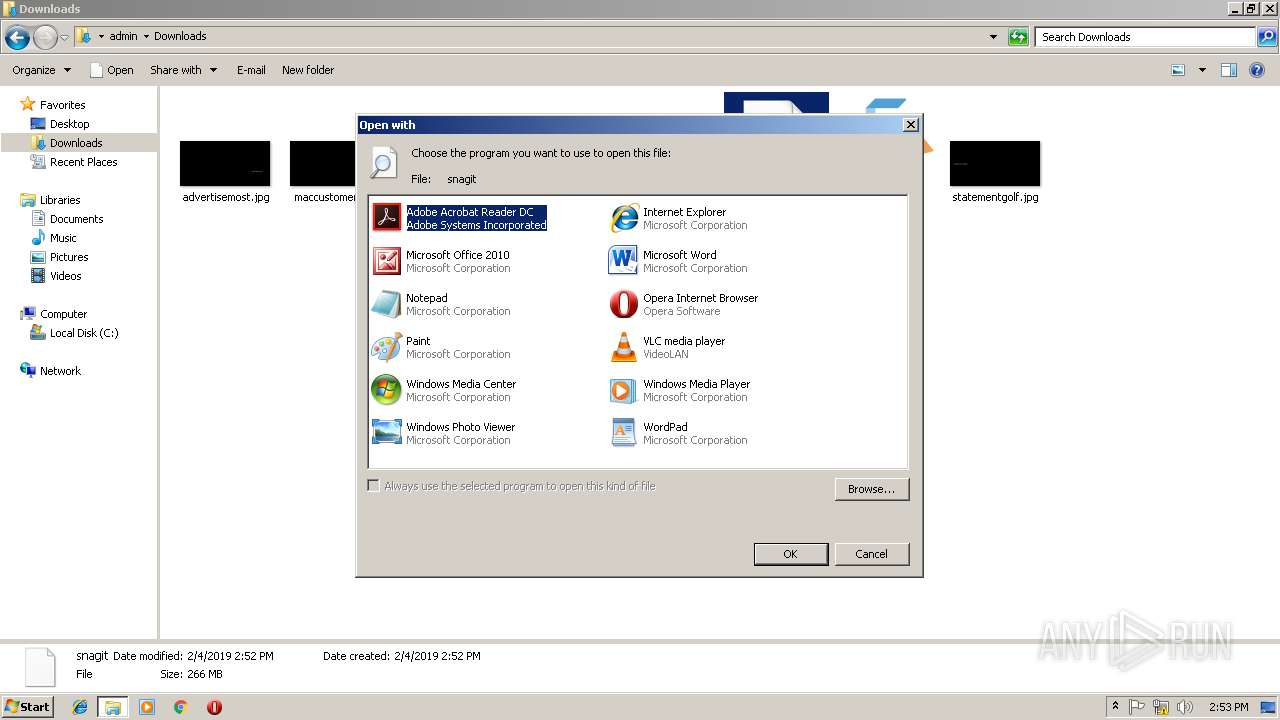Refresh the Downloads folder view

point(1018,37)
